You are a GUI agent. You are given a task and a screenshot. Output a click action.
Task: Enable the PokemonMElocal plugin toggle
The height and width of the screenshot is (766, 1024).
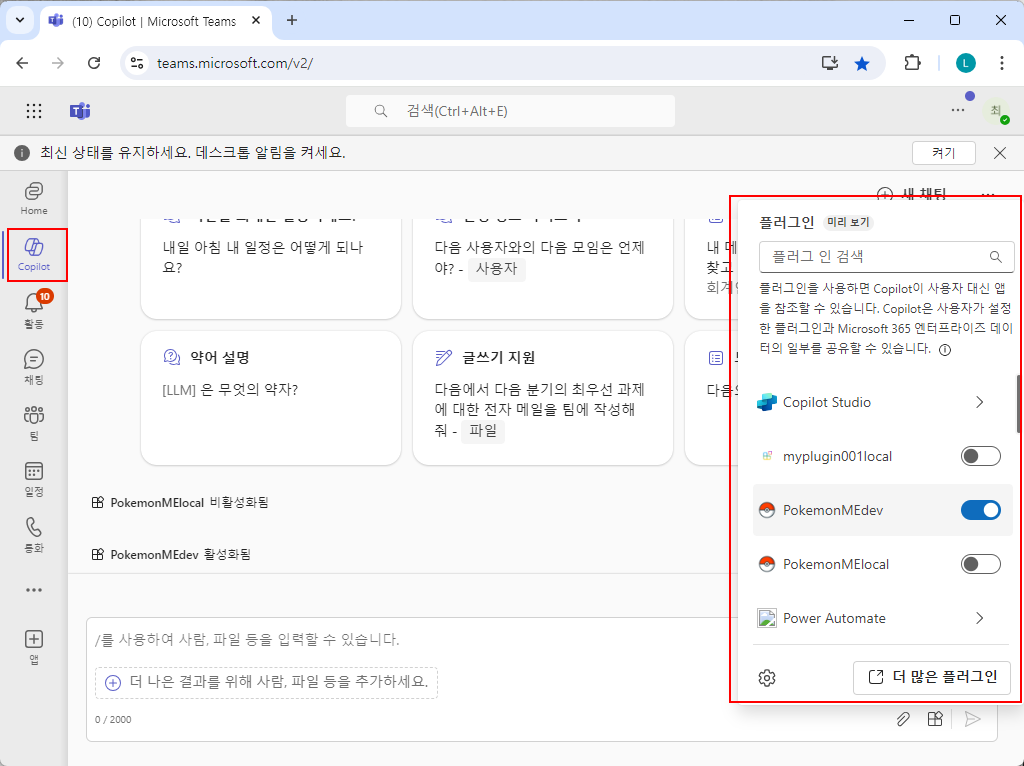tap(981, 564)
